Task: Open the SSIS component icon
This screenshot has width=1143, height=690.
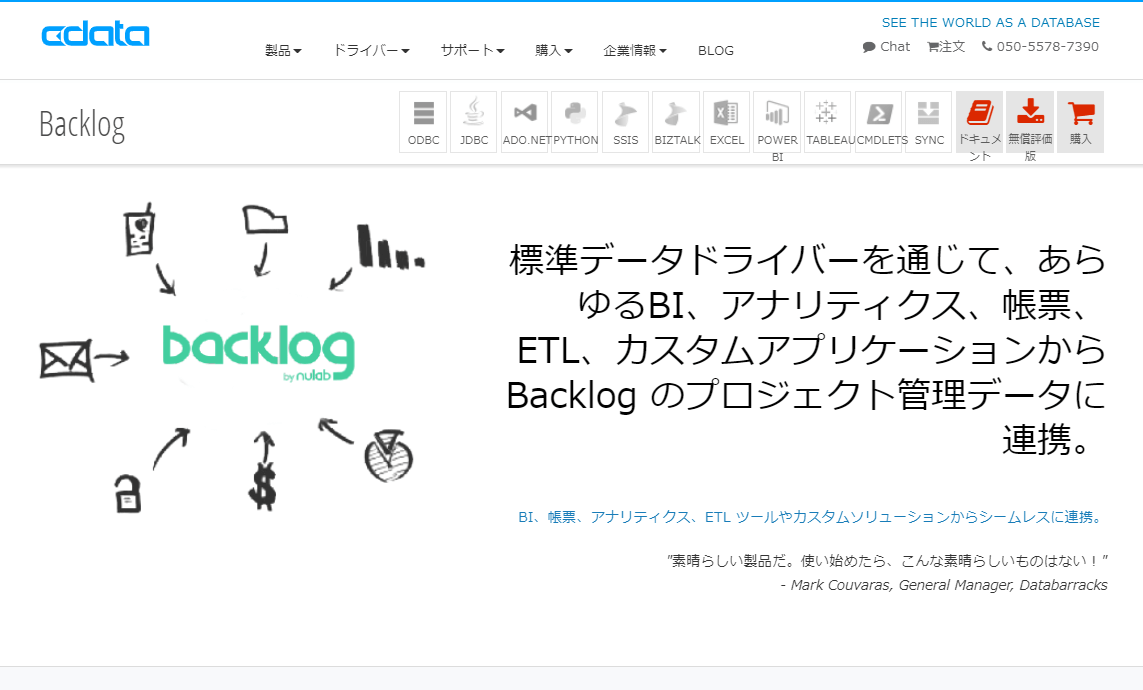Action: 625,119
